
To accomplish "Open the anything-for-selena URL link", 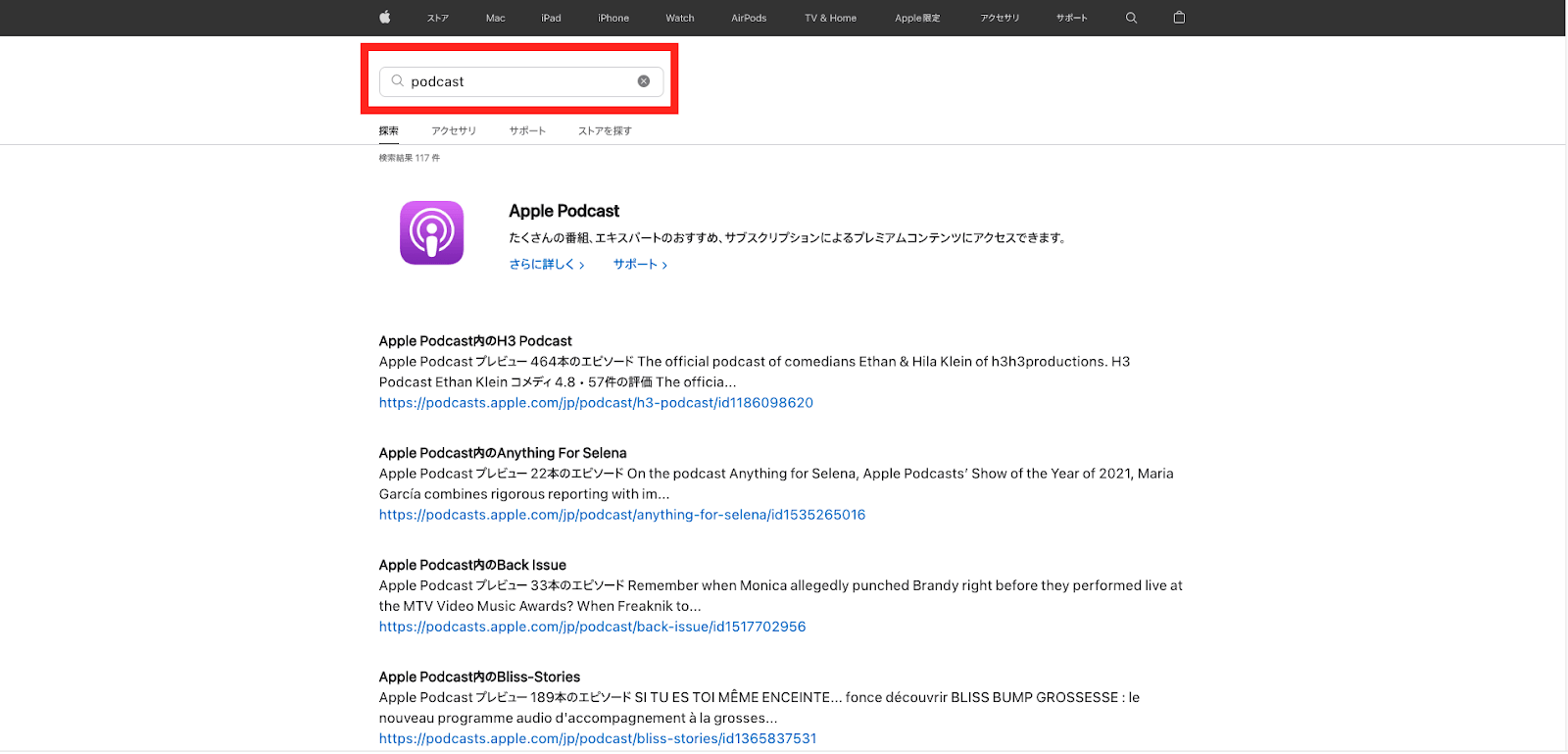I will pos(622,515).
